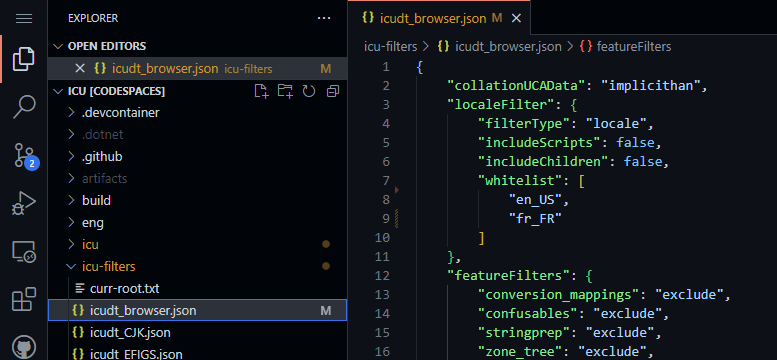Viewport: 777px width, 360px height.
Task: Click the EXPLORER panel title
Action: point(93,18)
